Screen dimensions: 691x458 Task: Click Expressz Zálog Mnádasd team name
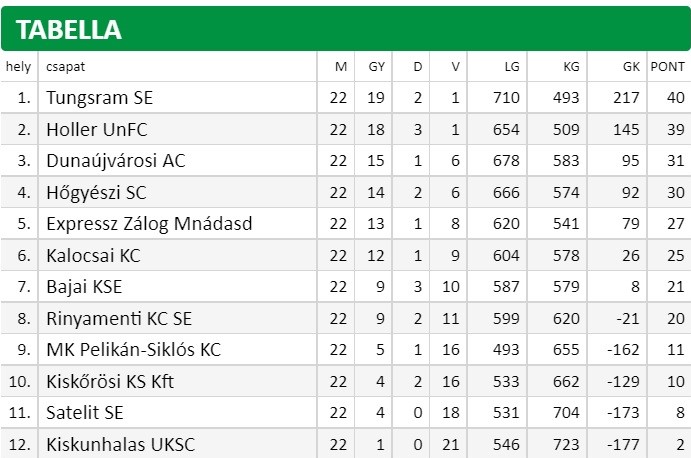point(149,224)
